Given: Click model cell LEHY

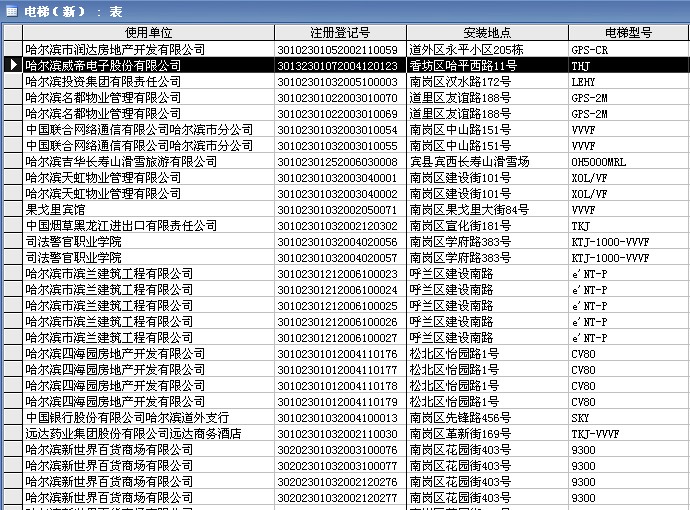Looking at the screenshot, I should [x=628, y=81].
